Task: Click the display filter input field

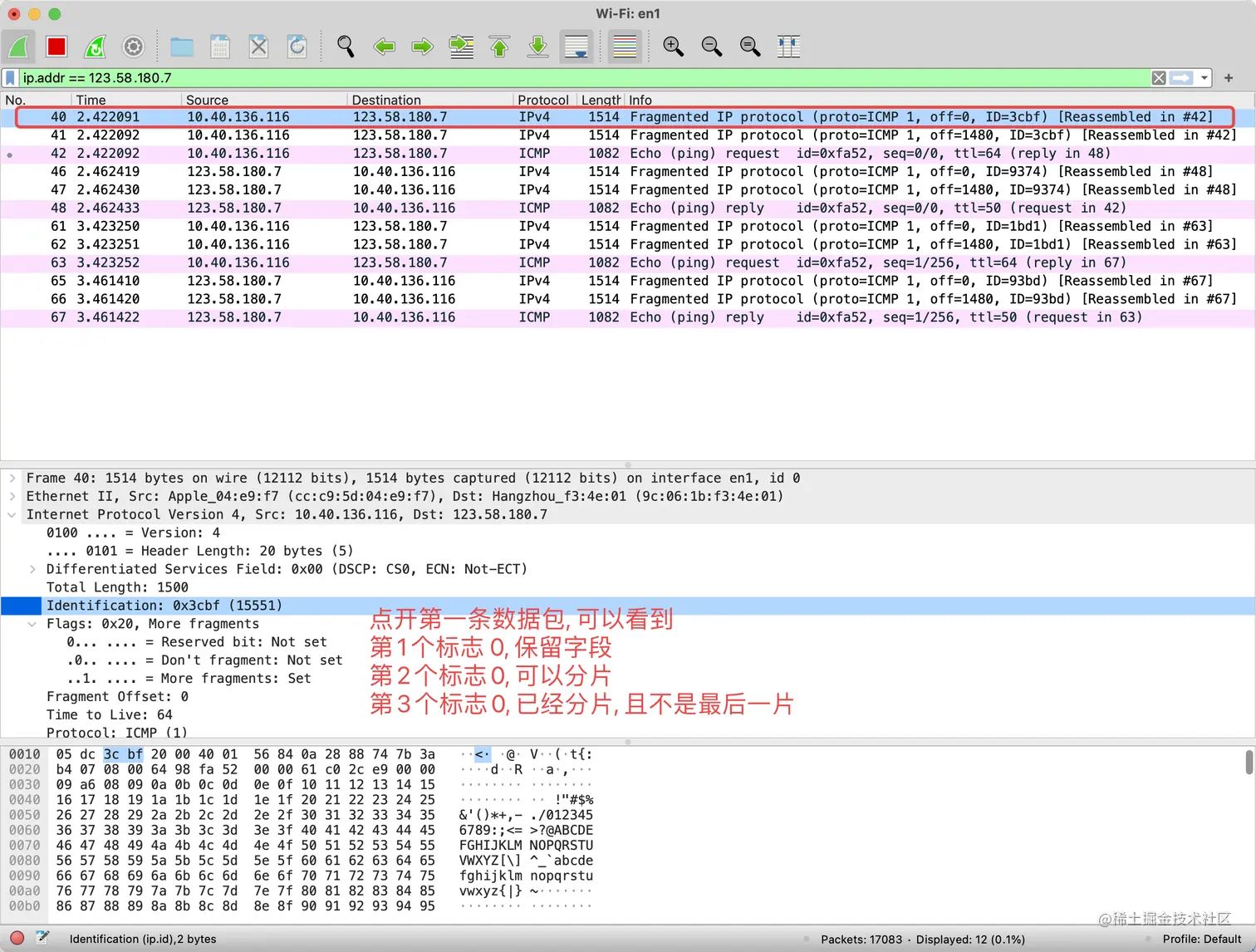Action: (x=583, y=78)
